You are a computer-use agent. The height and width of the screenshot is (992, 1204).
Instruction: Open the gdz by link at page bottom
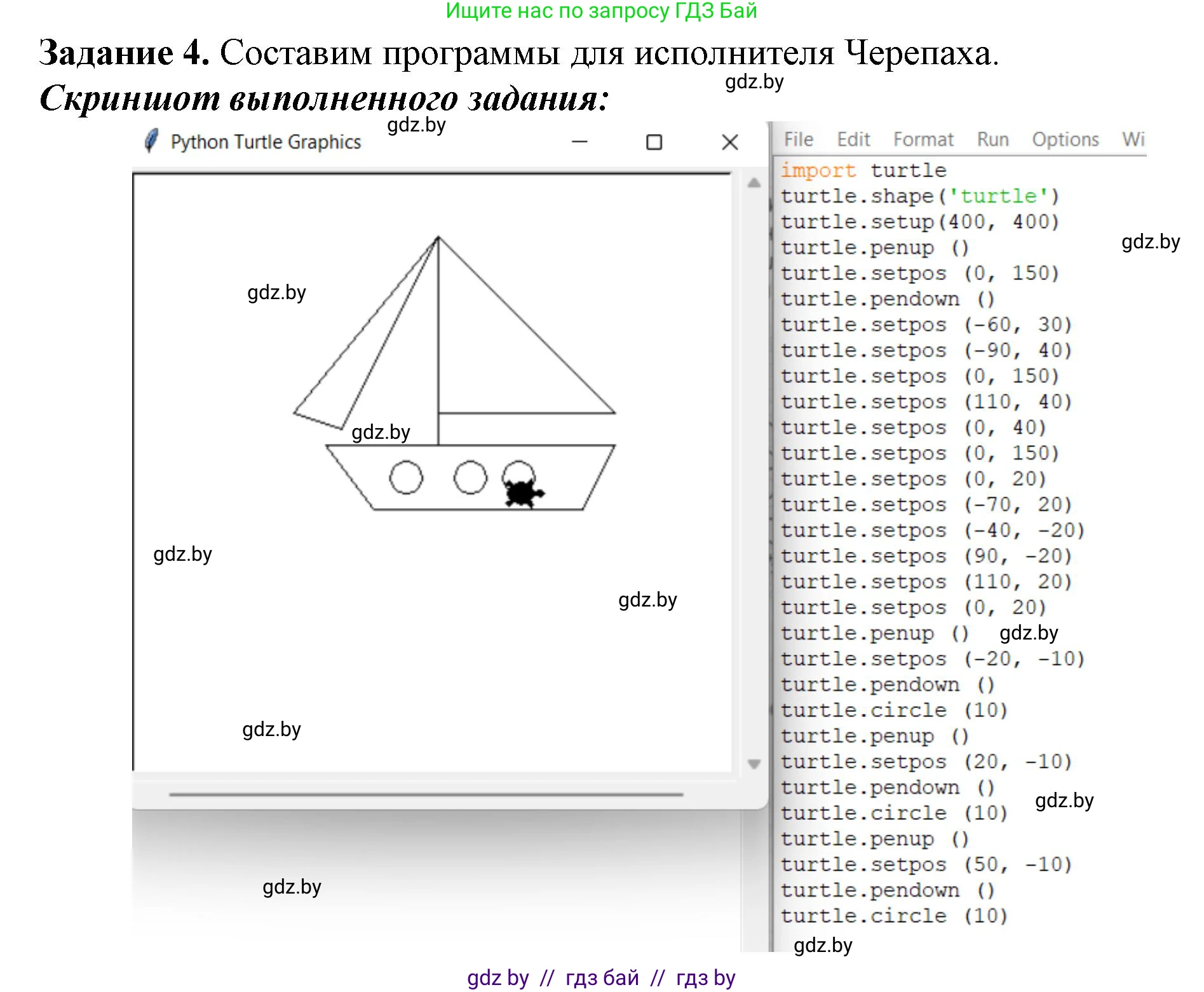499,977
